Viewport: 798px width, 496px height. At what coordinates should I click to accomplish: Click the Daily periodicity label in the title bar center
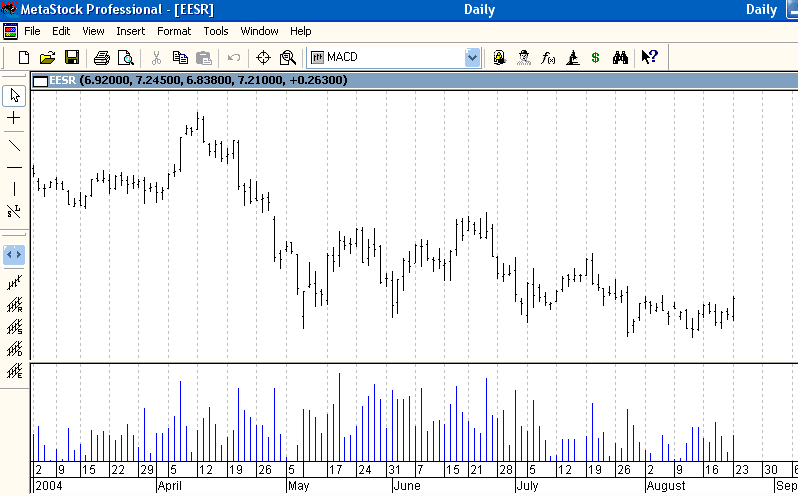(x=479, y=10)
